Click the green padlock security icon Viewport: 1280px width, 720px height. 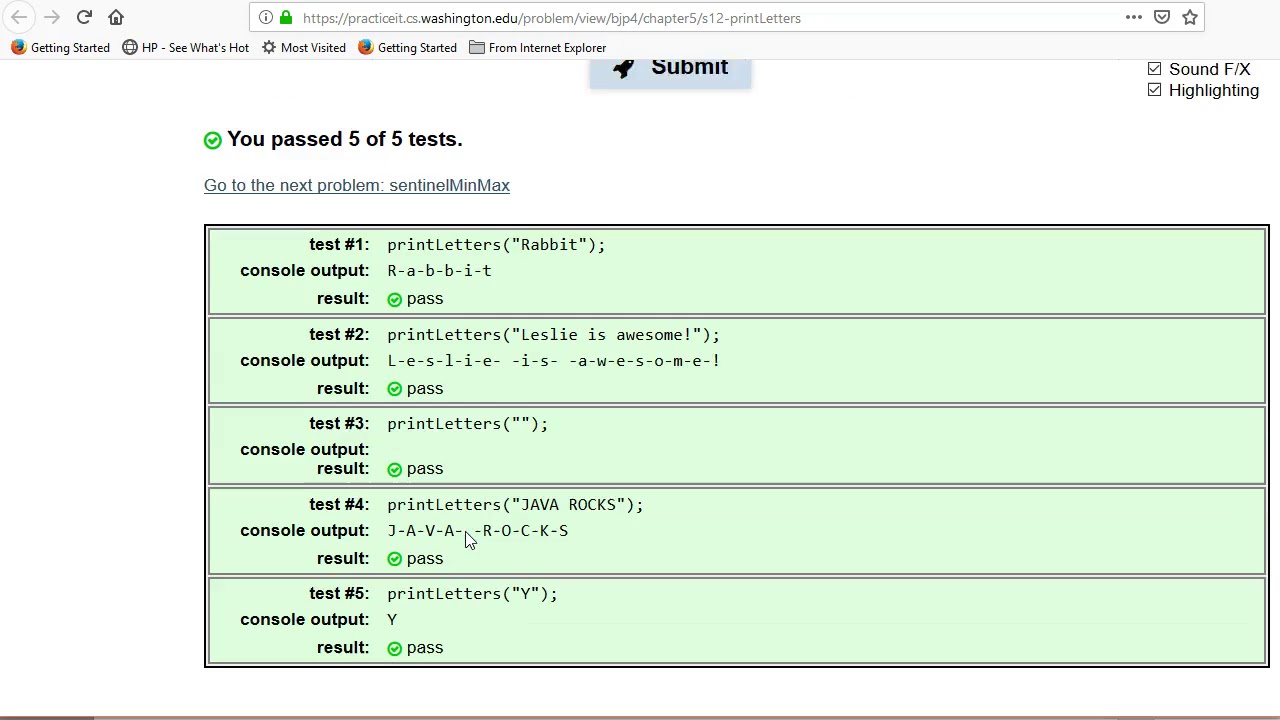click(x=286, y=17)
